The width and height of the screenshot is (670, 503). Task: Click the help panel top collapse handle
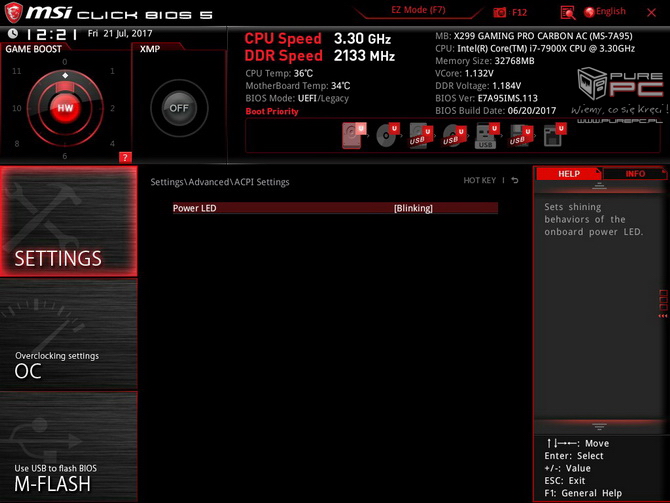click(599, 186)
